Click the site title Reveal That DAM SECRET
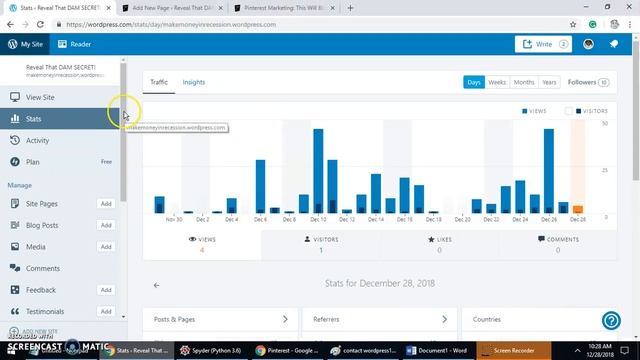Viewport: 640px width, 360px height. pyautogui.click(x=61, y=67)
